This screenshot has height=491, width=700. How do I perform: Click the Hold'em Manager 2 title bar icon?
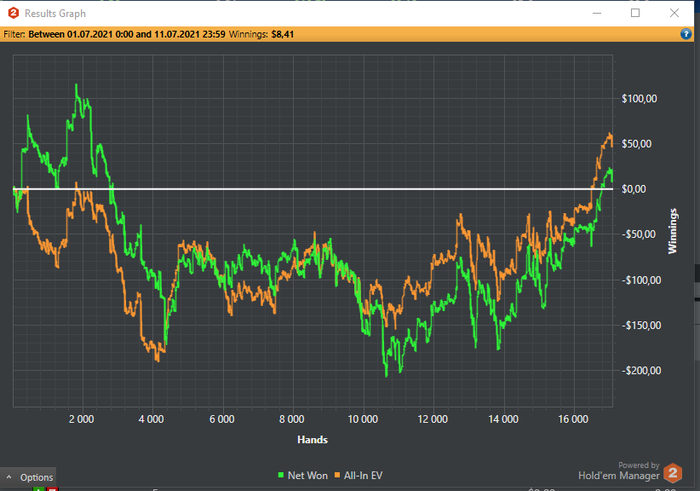pyautogui.click(x=13, y=13)
